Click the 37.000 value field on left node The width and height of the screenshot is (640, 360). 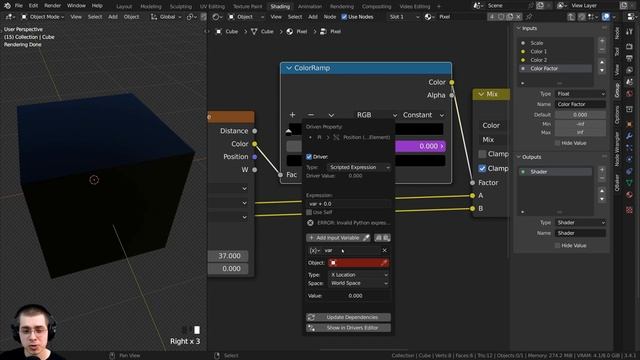tap(228, 256)
